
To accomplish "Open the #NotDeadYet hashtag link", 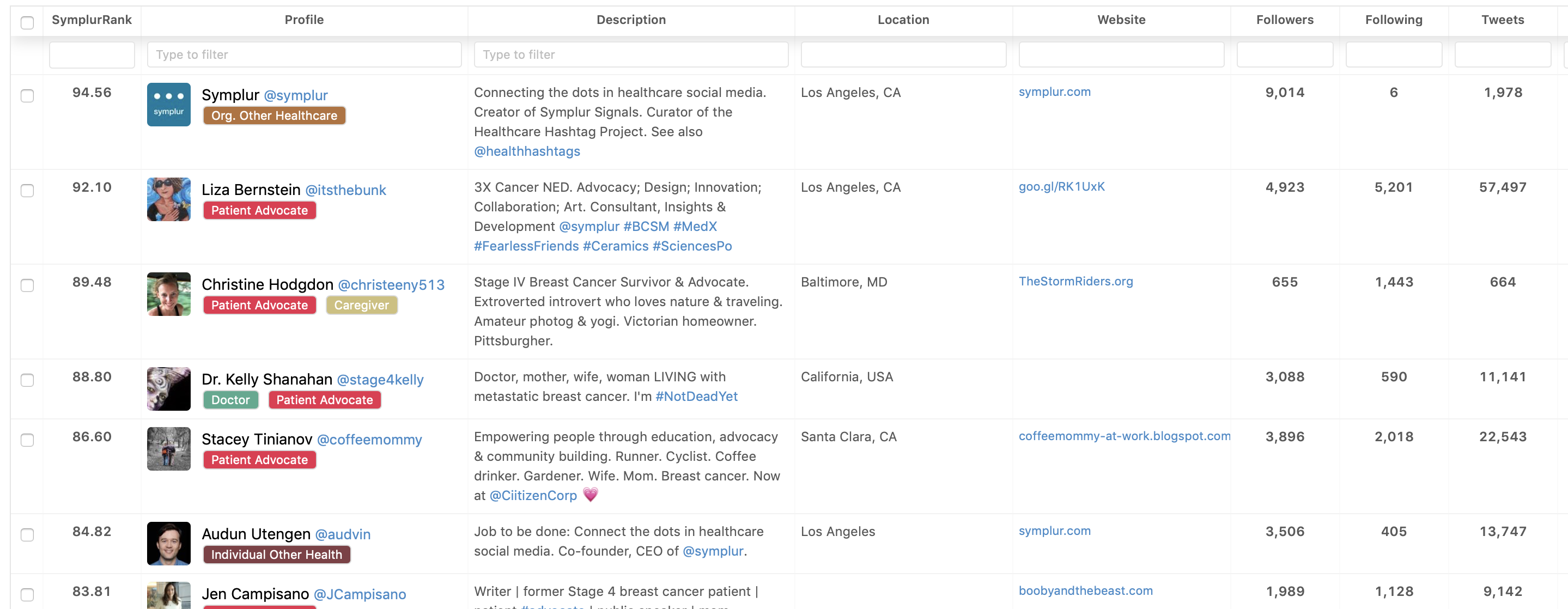I will pyautogui.click(x=696, y=397).
